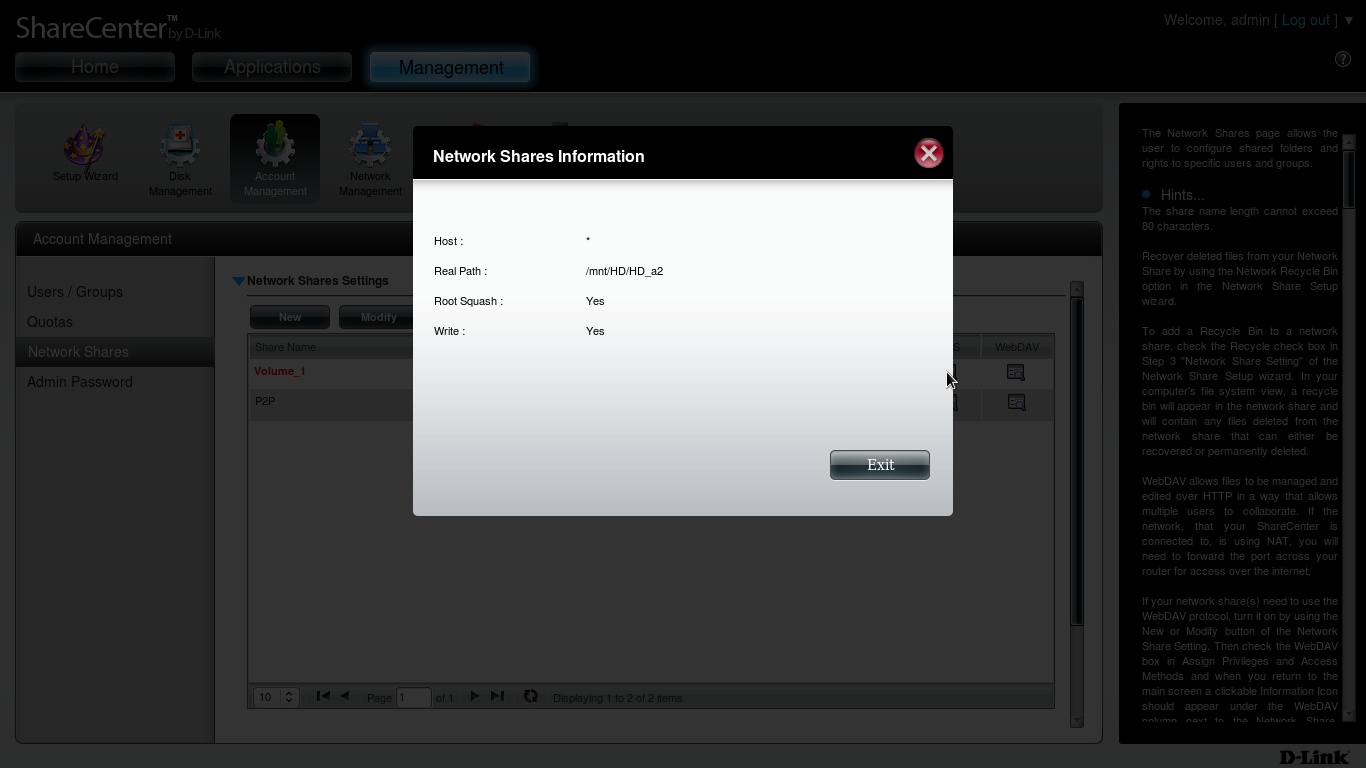The width and height of the screenshot is (1366, 768).
Task: Click the Hints... heading in the help panel
Action: pyautogui.click(x=1182, y=195)
